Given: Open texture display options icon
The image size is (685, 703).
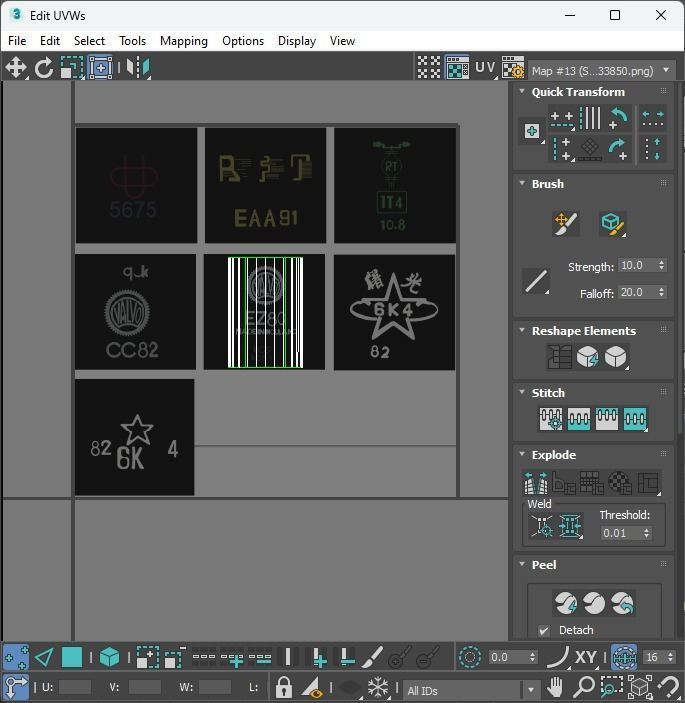Looking at the screenshot, I should (x=513, y=68).
